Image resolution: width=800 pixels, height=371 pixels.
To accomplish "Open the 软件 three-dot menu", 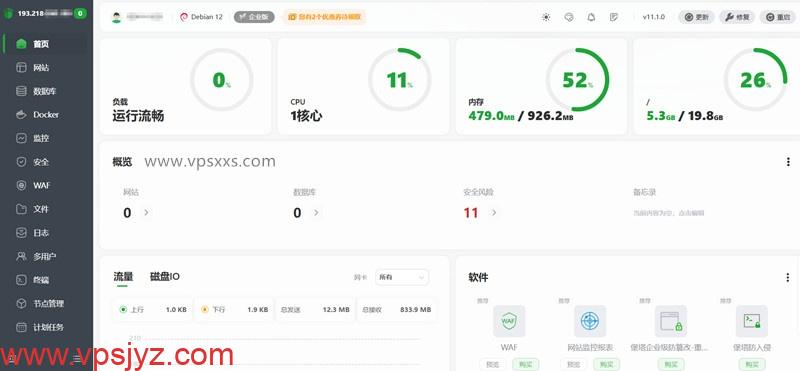I will 788,277.
